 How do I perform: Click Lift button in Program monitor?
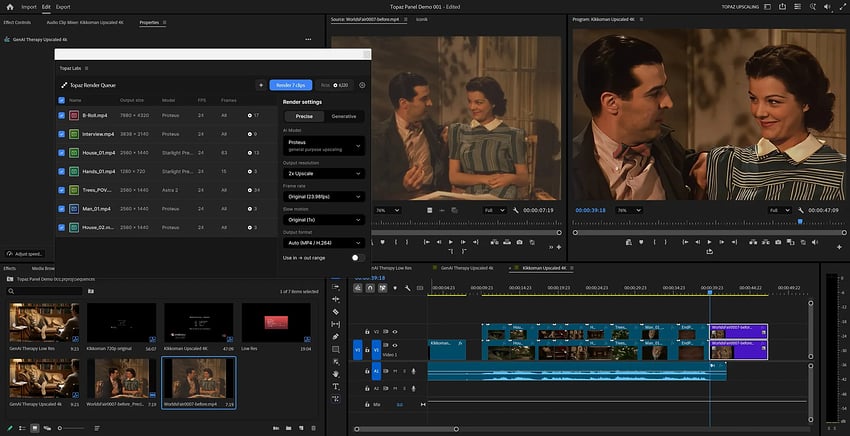(753, 242)
